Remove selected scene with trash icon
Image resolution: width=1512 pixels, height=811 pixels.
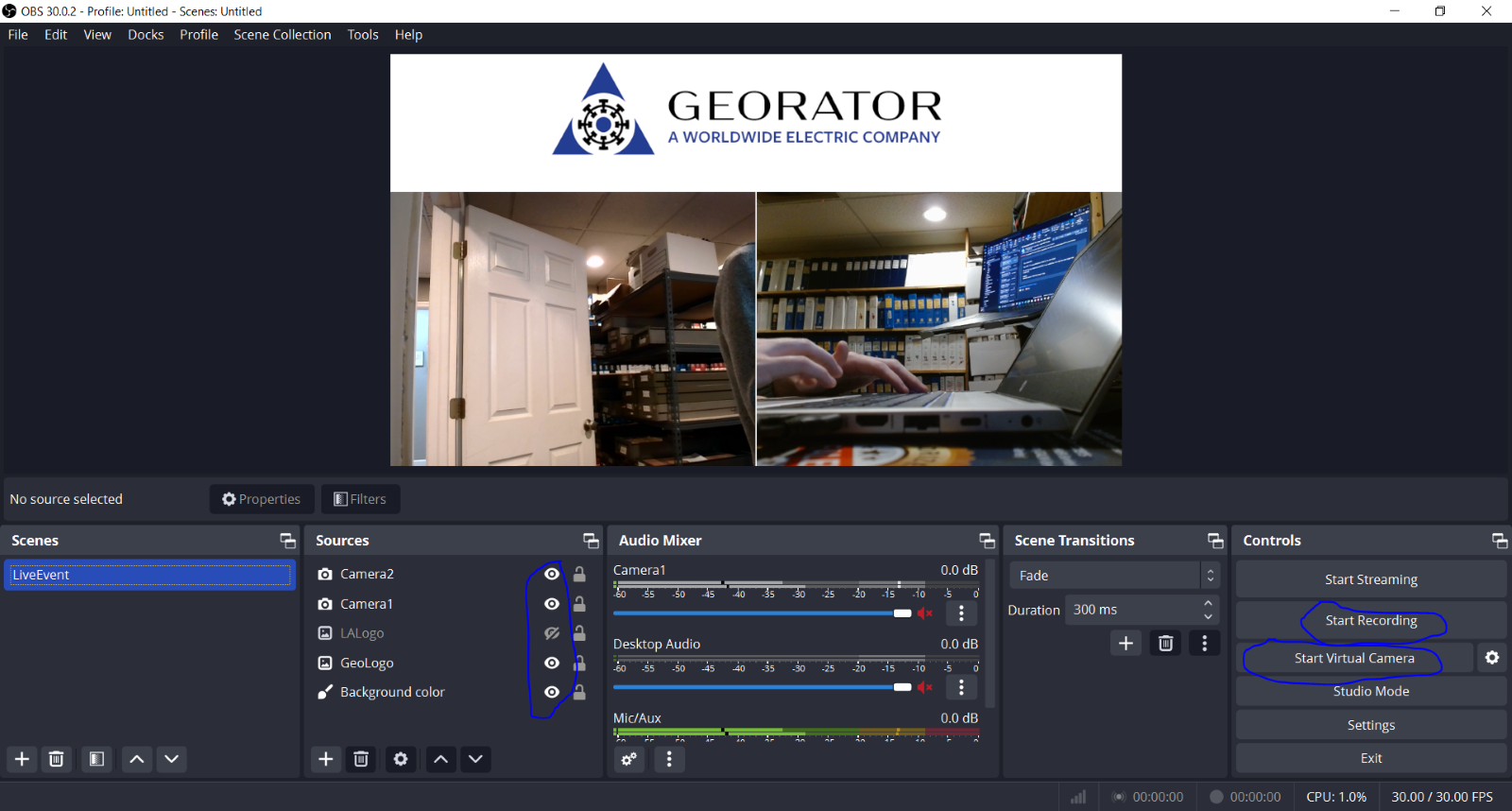(x=57, y=759)
